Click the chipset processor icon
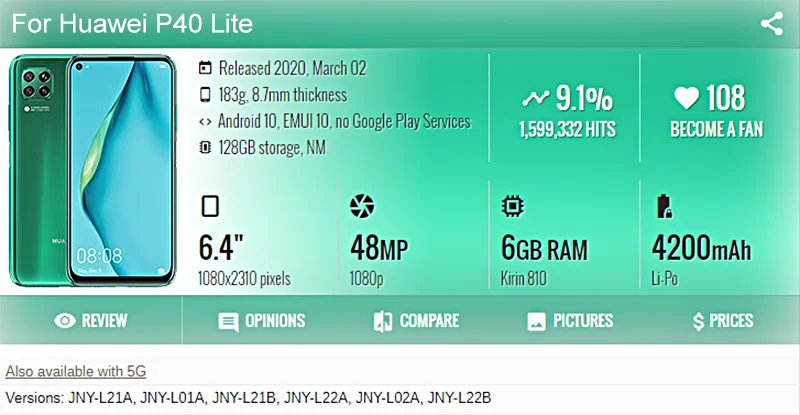 512,207
